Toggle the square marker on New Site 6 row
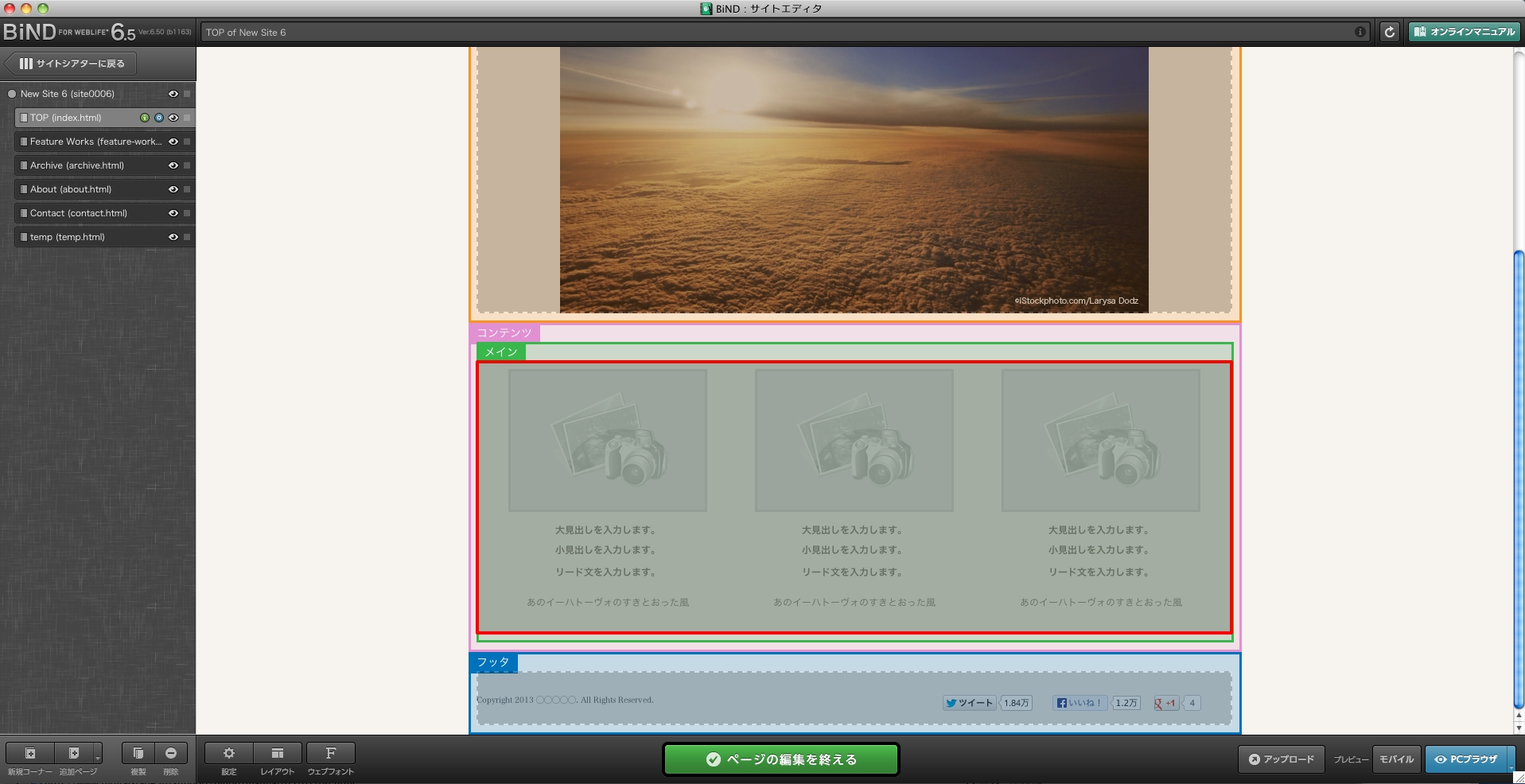 coord(187,94)
